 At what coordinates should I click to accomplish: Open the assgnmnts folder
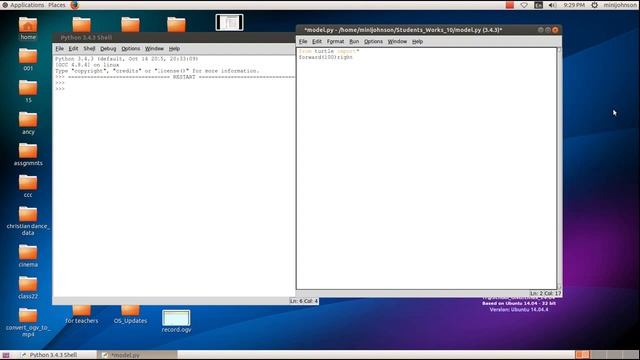(x=28, y=151)
